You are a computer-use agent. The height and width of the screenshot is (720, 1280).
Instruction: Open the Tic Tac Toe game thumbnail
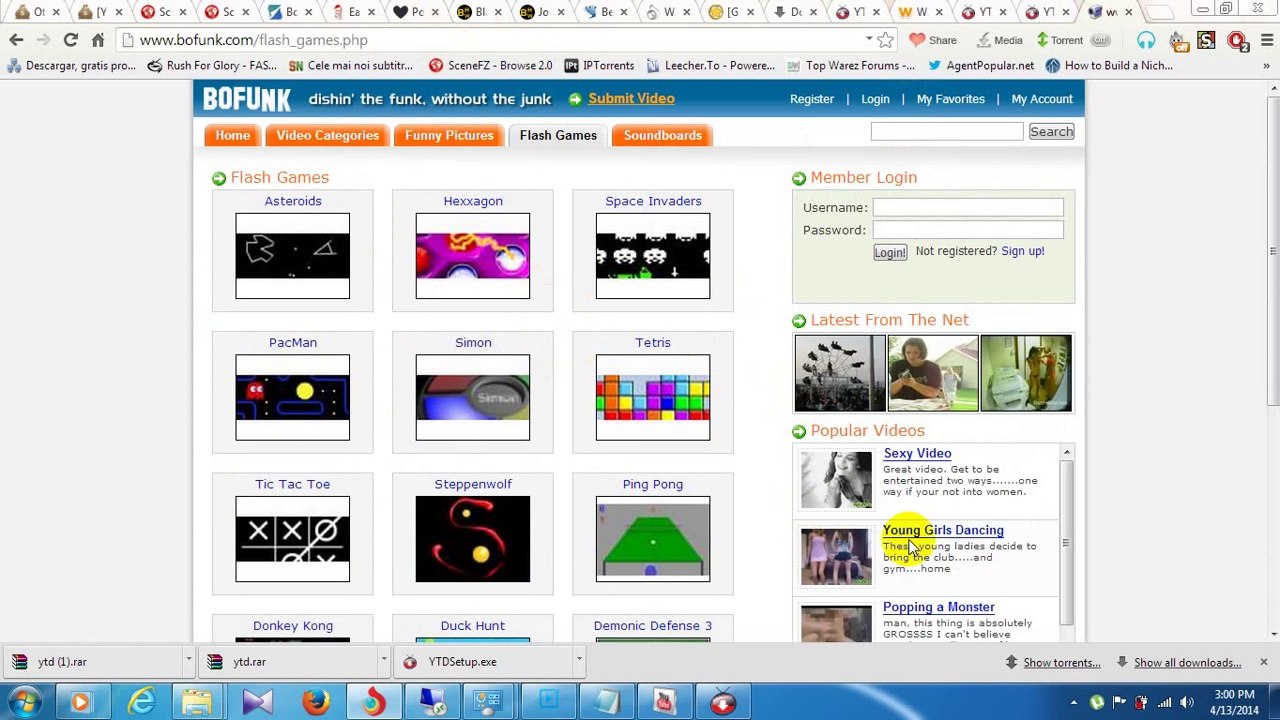tap(292, 539)
